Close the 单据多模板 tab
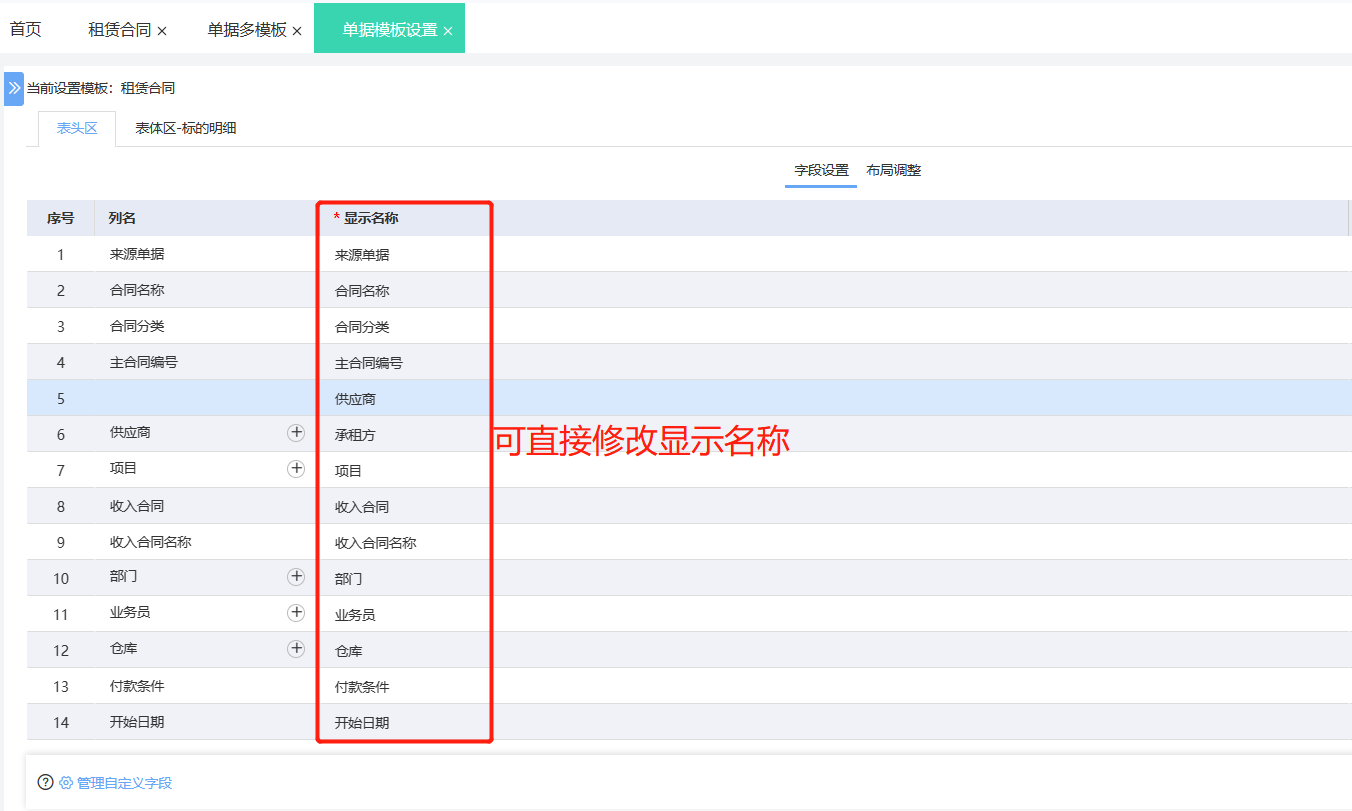This screenshot has height=811, width=1352. pyautogui.click(x=297, y=31)
